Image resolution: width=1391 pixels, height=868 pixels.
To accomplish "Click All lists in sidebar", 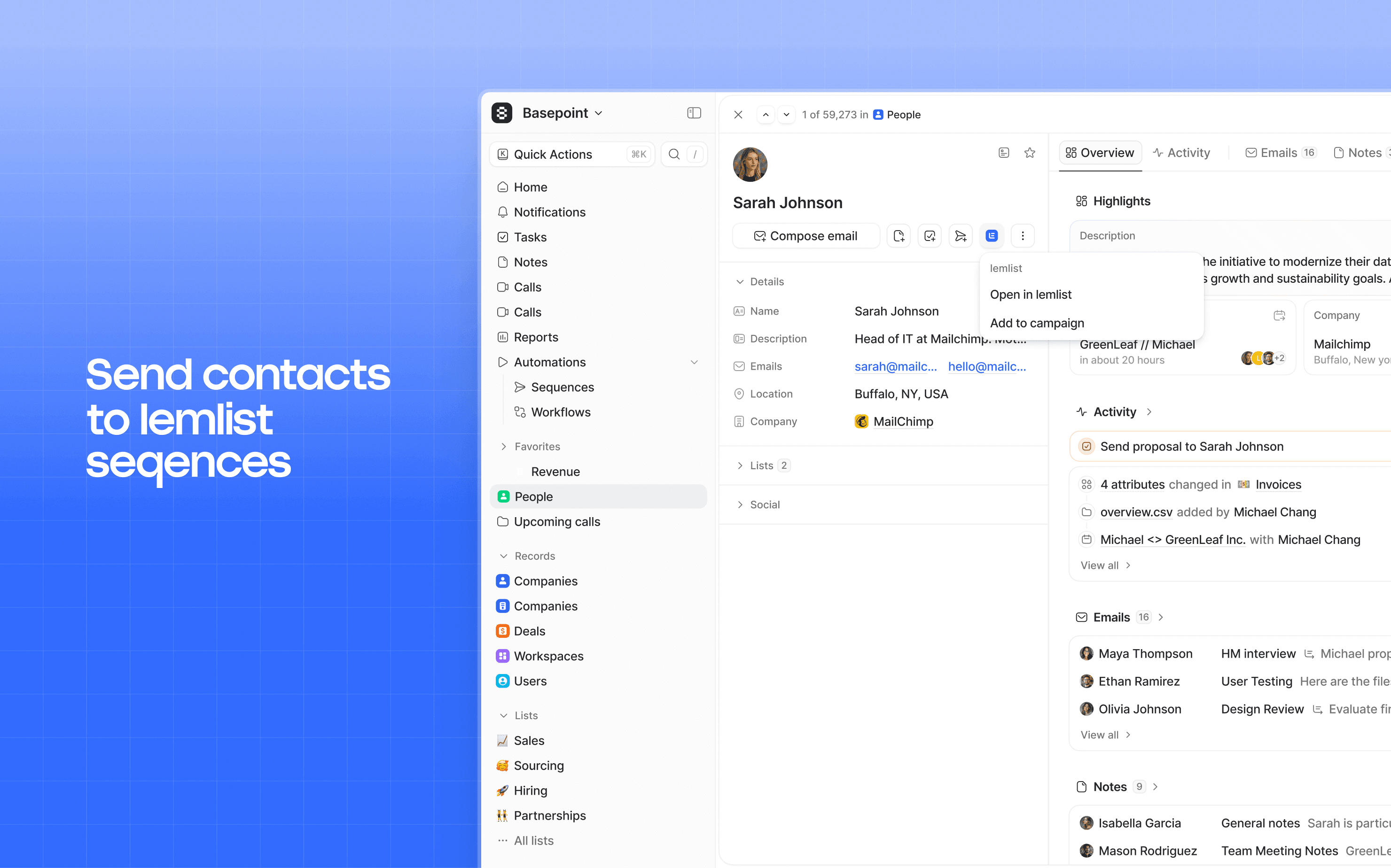I will [x=598, y=841].
